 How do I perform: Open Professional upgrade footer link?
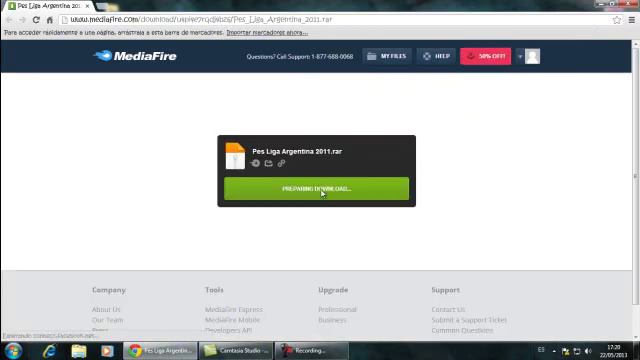click(338, 309)
